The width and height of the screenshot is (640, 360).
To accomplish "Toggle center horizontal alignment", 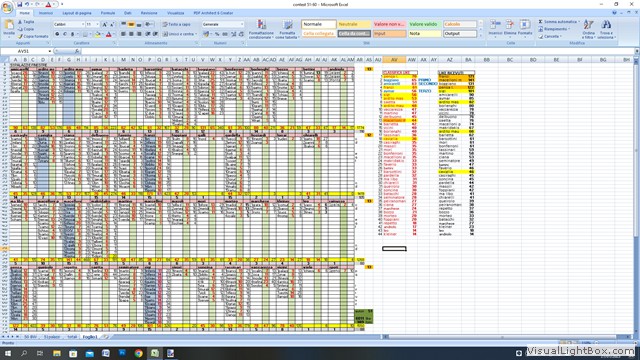I will 131,34.
